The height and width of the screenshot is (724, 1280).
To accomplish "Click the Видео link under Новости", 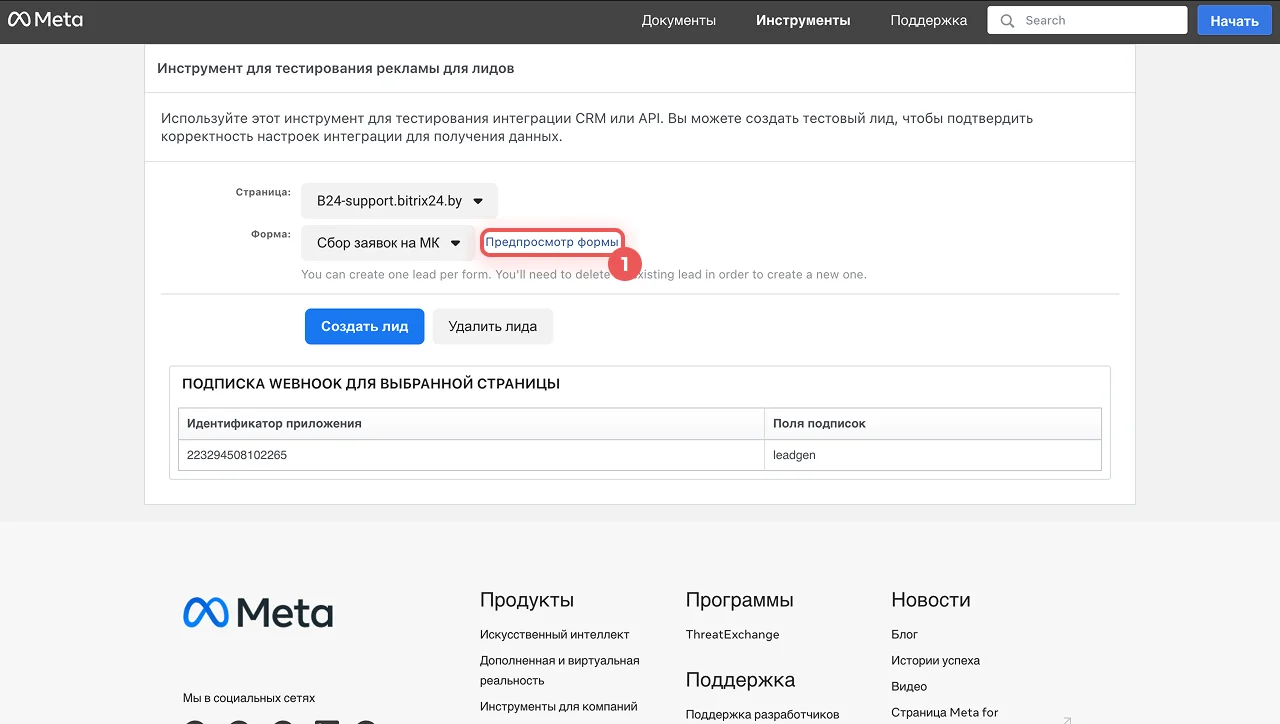I will pos(908,686).
